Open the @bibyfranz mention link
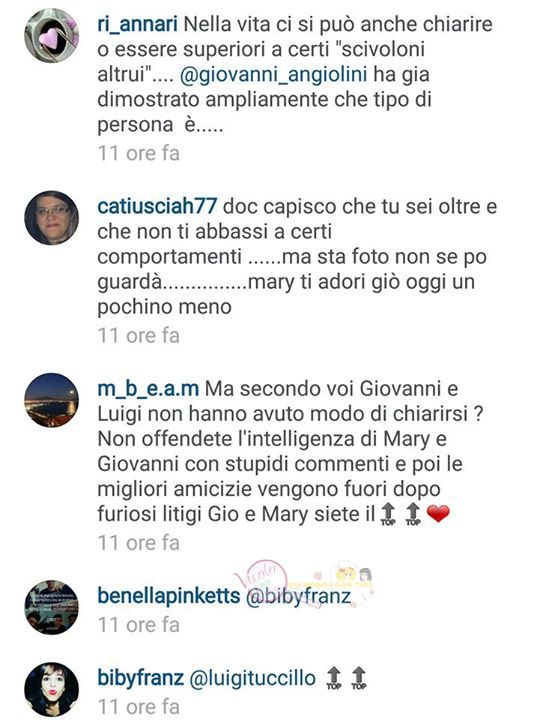Image resolution: width=546 pixels, height=720 pixels. click(x=298, y=597)
